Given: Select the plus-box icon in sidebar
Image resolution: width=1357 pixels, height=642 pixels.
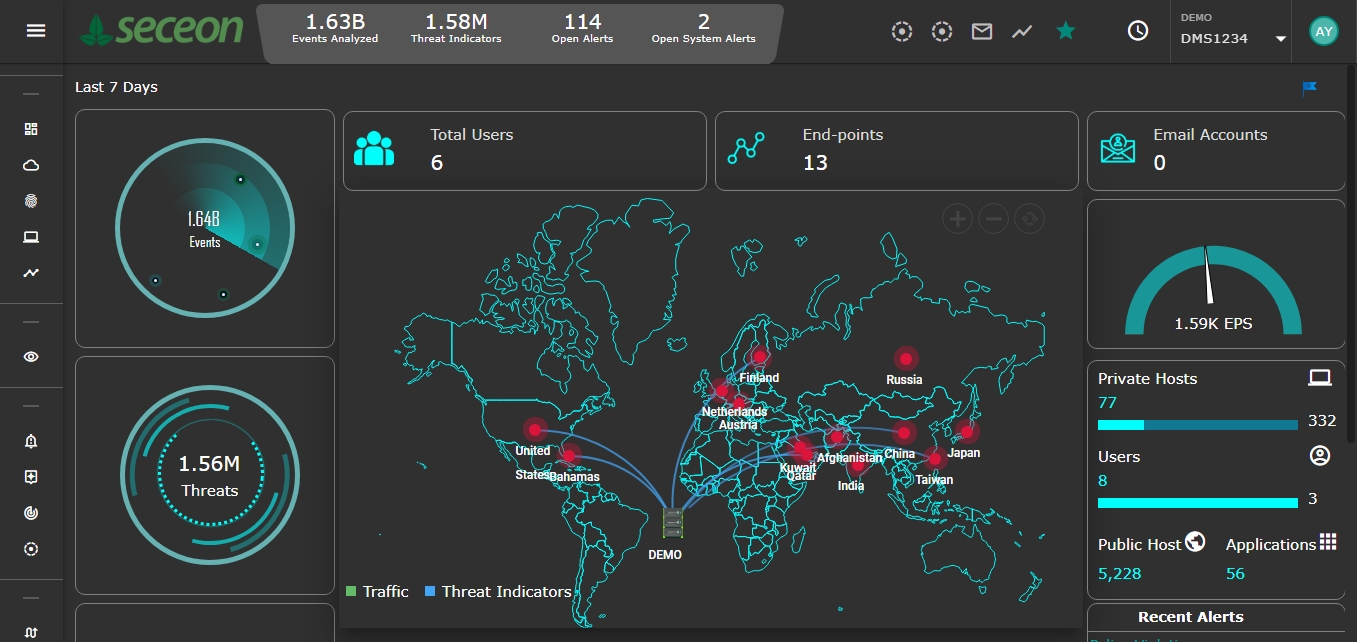Looking at the screenshot, I should 31,477.
